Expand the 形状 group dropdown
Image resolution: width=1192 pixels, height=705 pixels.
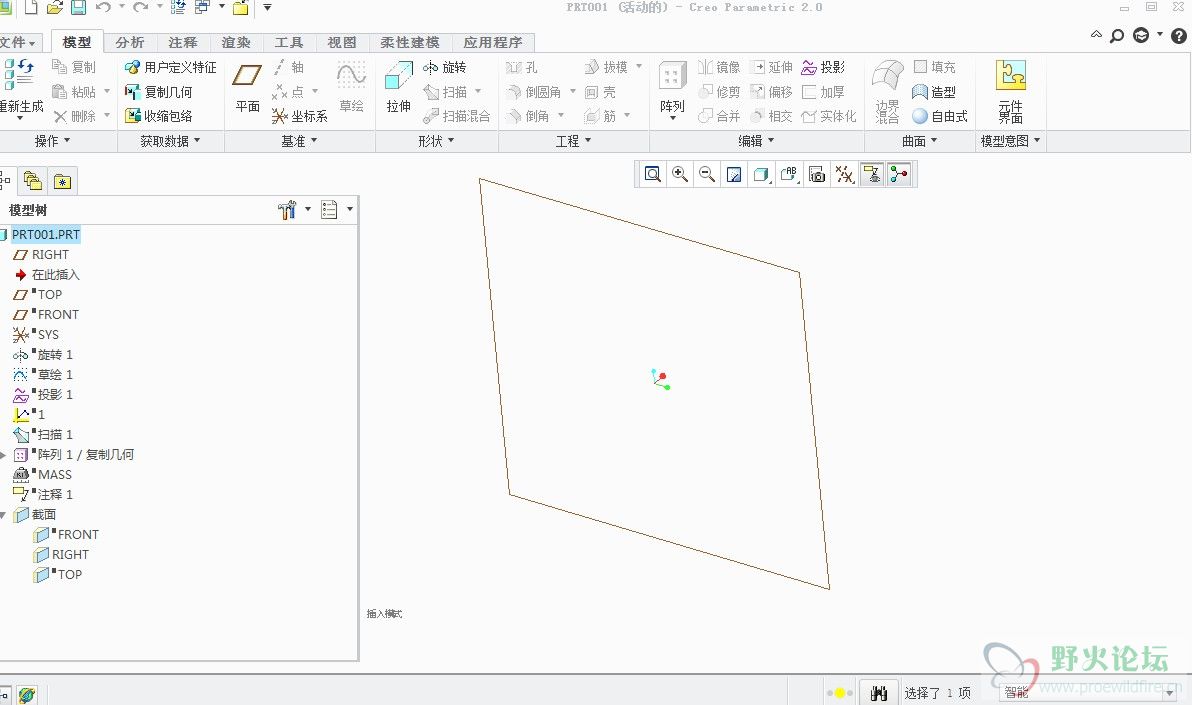436,141
